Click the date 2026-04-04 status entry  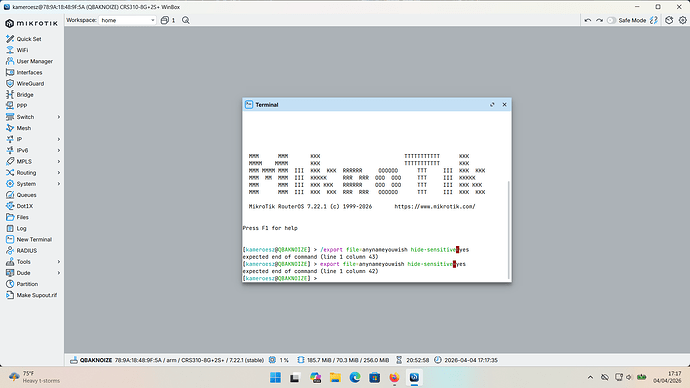(x=466, y=360)
